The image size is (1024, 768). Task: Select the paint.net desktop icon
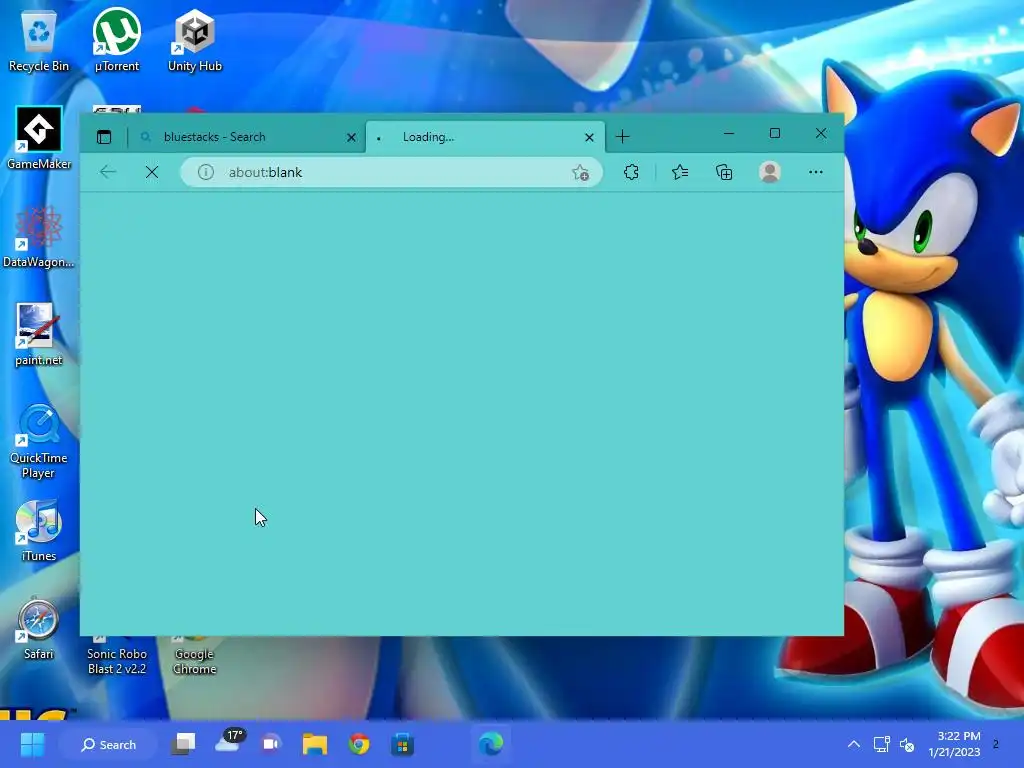coord(39,334)
